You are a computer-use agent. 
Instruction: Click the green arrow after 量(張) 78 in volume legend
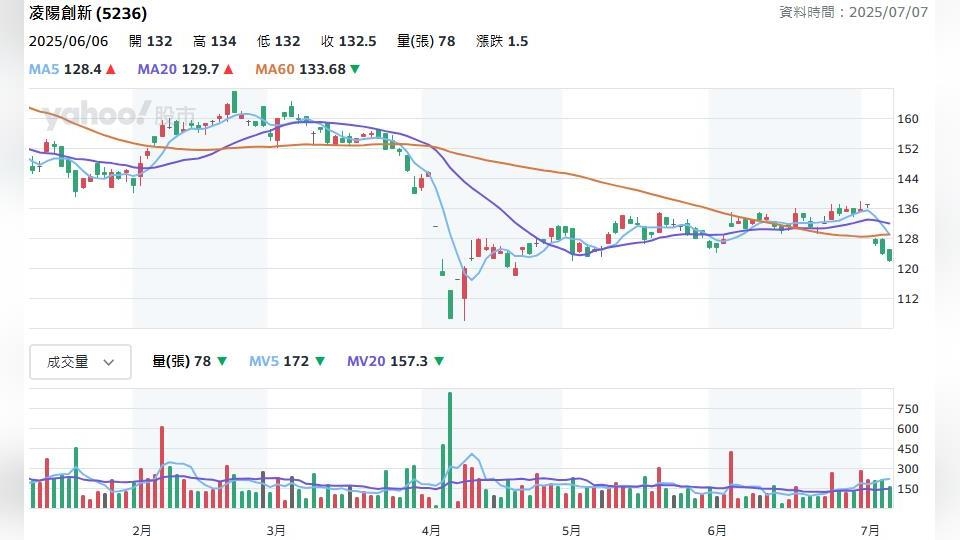[222, 361]
